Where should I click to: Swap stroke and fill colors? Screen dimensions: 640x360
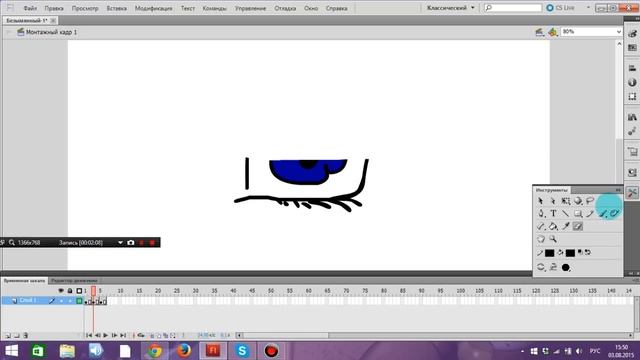pyautogui.click(x=588, y=252)
